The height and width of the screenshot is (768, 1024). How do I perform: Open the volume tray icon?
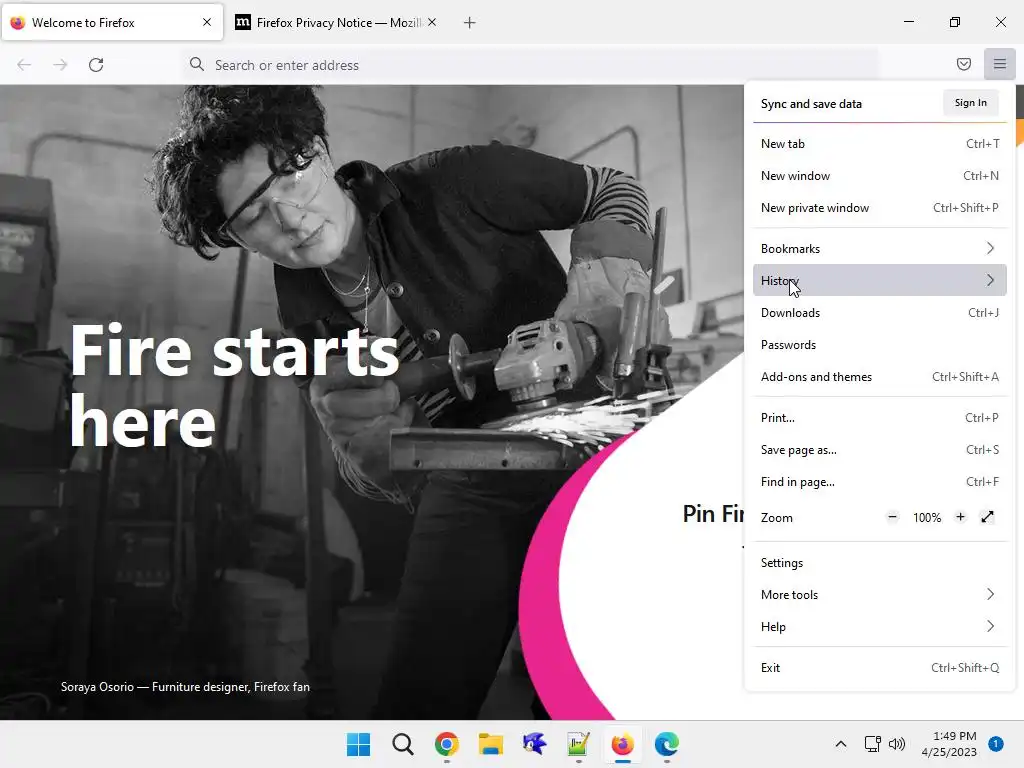[897, 744]
